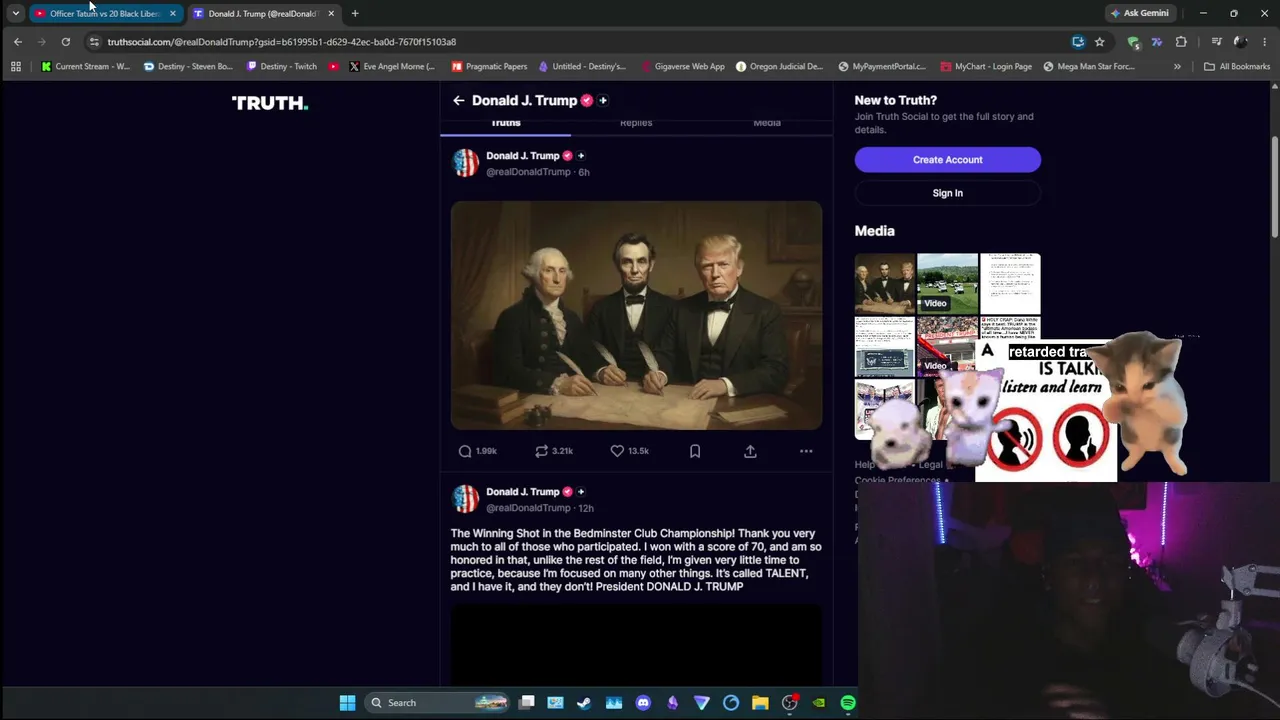Open the Untitled - Destiny's bookmark
This screenshot has width=1280, height=720.
pos(582,67)
